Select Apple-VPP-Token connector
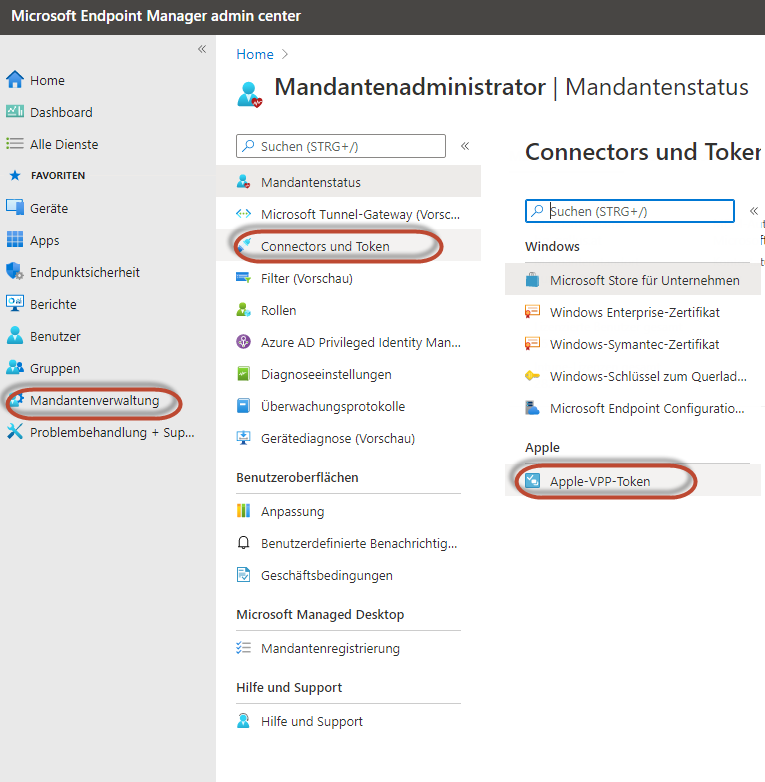The image size is (765, 782). point(599,481)
